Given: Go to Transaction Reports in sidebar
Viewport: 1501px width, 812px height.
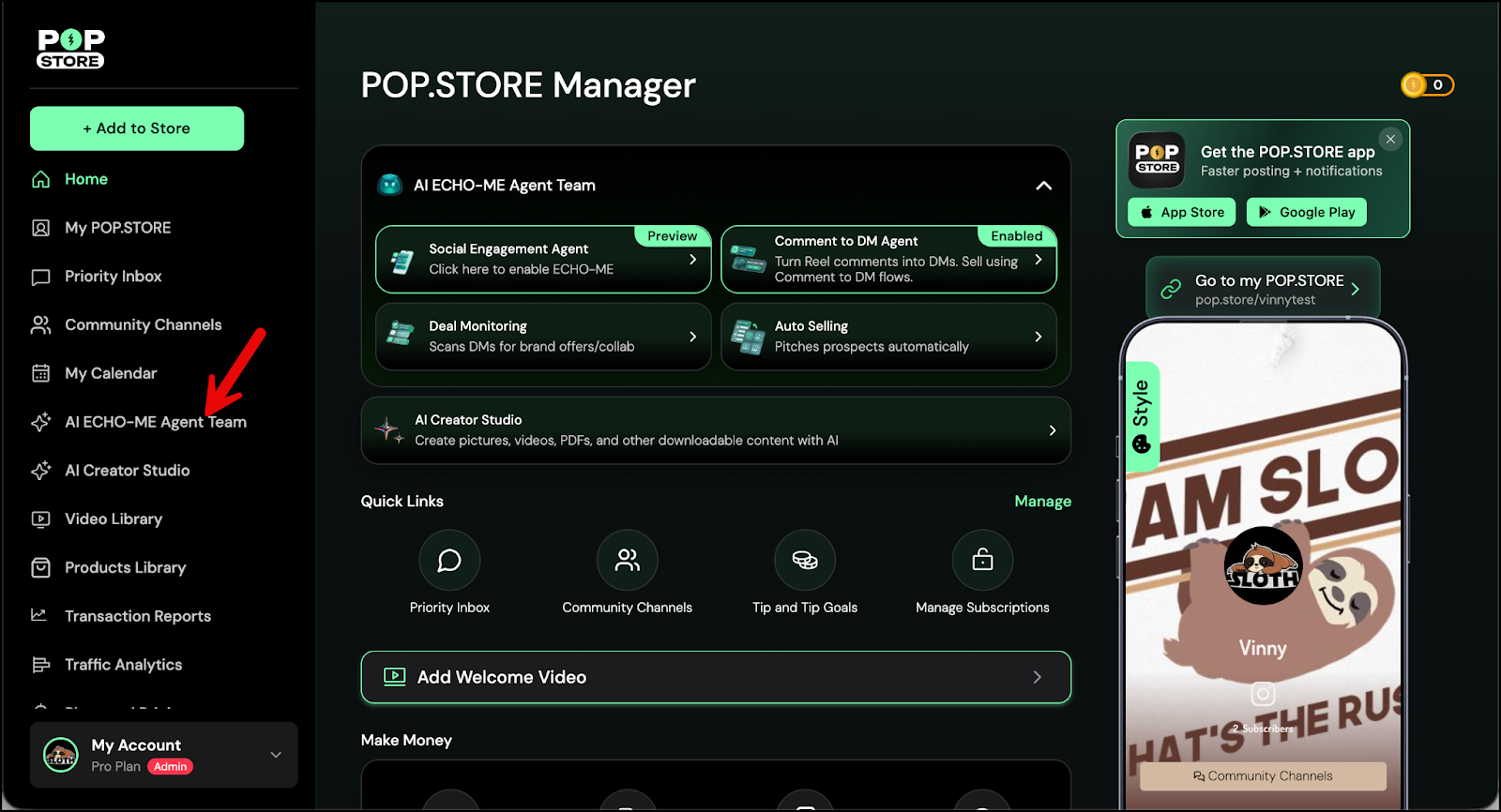Looking at the screenshot, I should pyautogui.click(x=137, y=616).
